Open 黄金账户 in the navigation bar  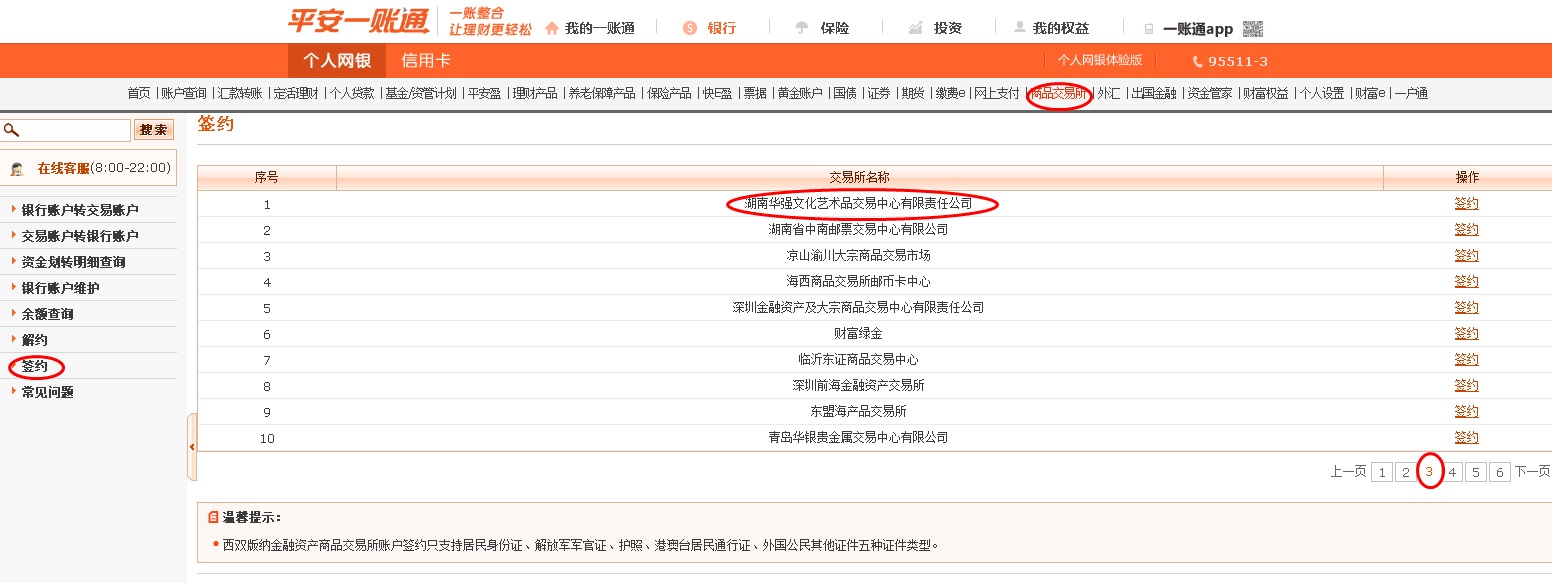click(800, 94)
